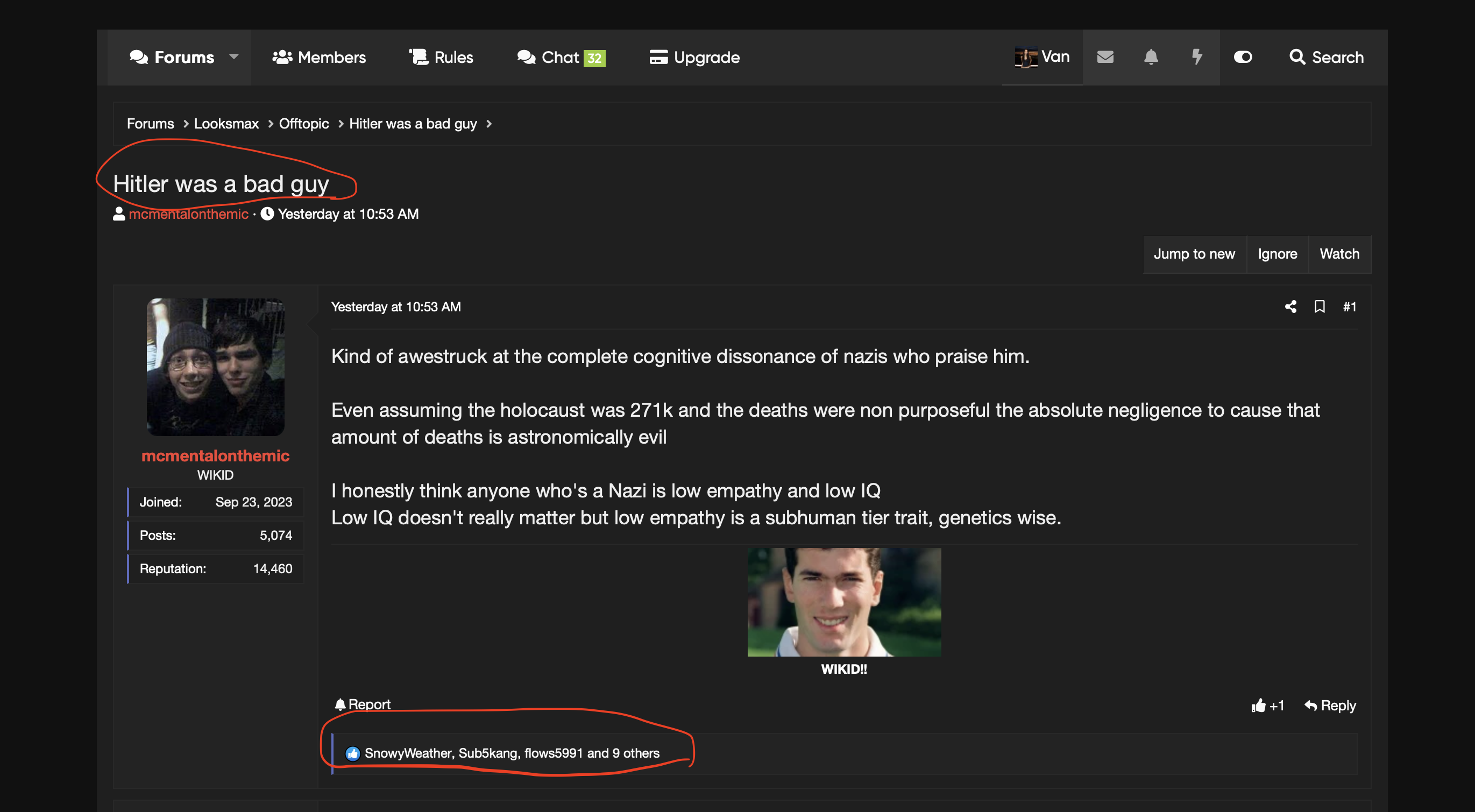Open the alerts bell icon
Image resolution: width=1475 pixels, height=812 pixels.
1150,56
